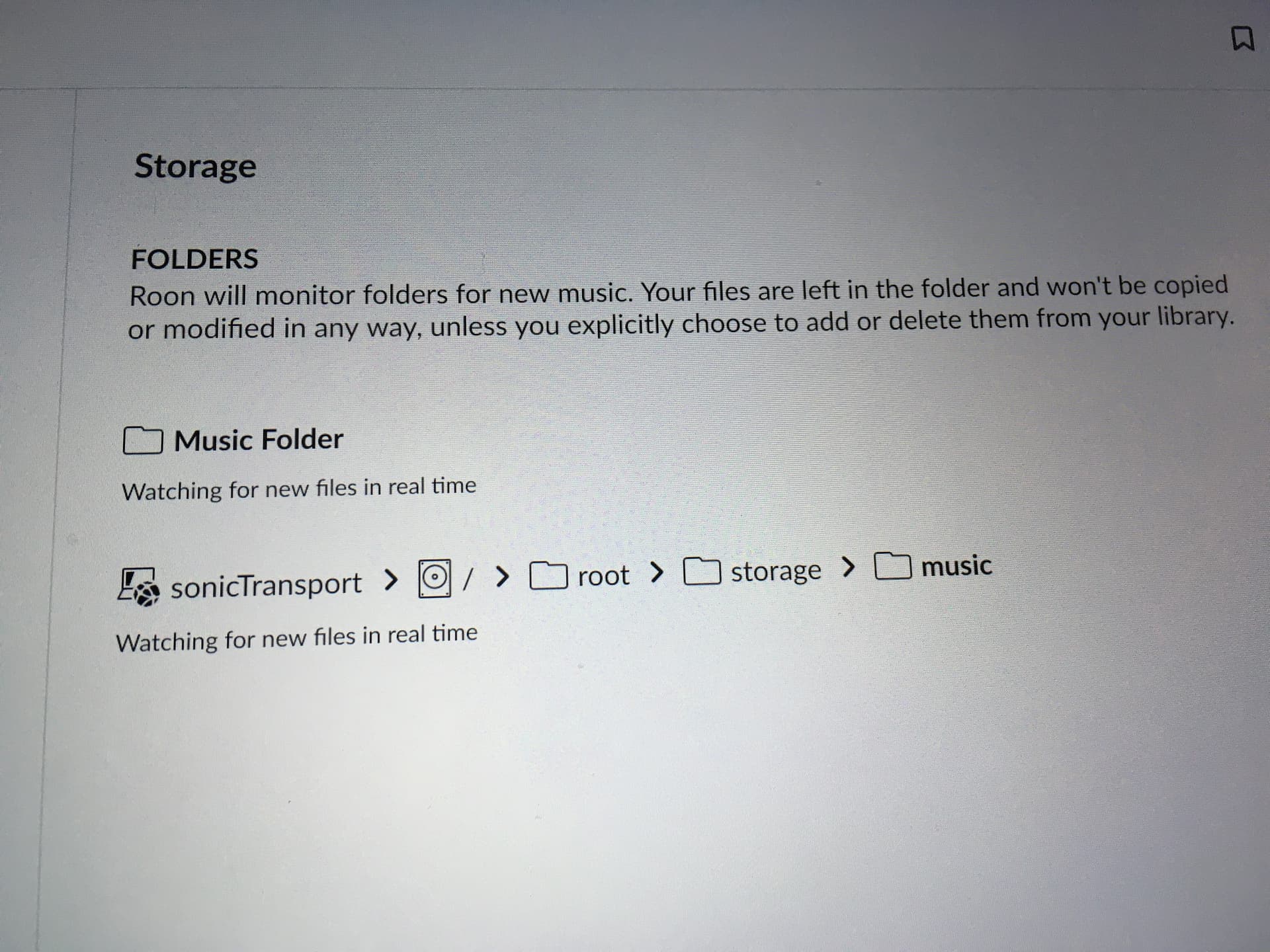Select the sonicTransport path label
This screenshot has height=952, width=1270.
(x=267, y=585)
